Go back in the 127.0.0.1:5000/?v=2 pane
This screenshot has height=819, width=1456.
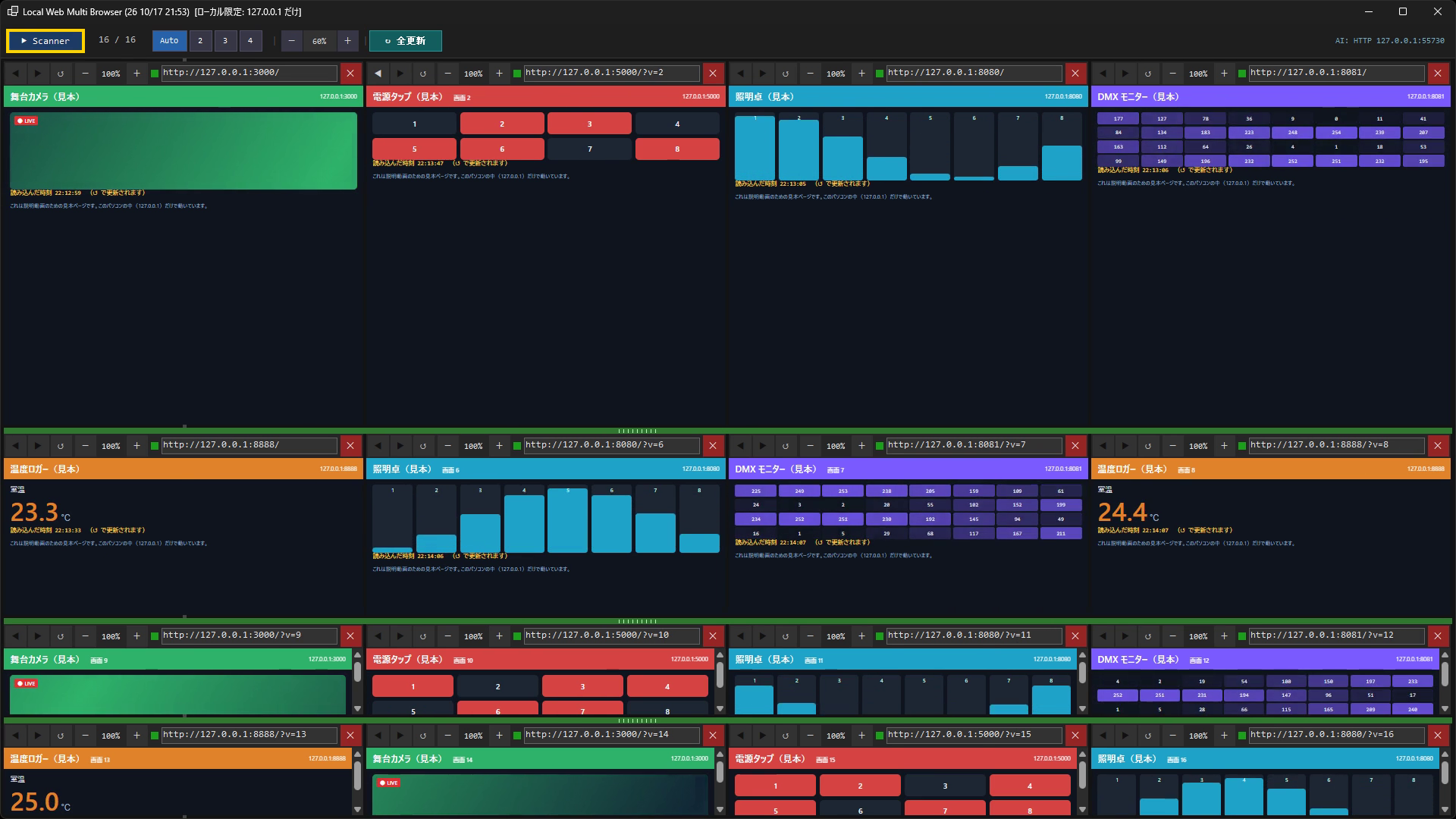tap(378, 74)
